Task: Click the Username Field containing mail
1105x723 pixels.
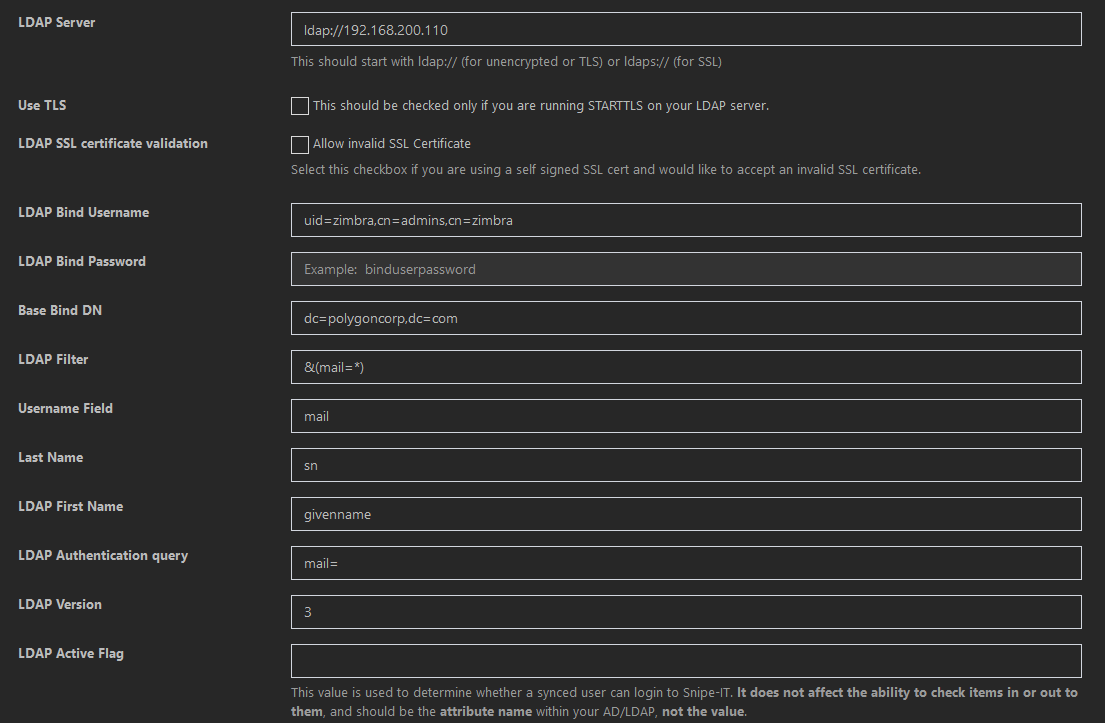Action: click(685, 416)
